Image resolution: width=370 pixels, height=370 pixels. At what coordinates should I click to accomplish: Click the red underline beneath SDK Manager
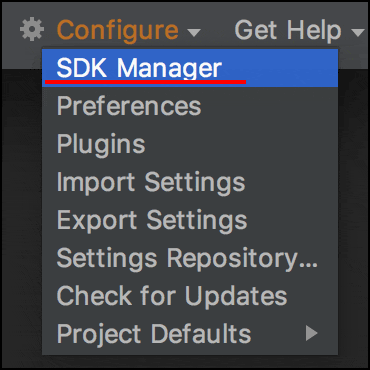tap(146, 82)
